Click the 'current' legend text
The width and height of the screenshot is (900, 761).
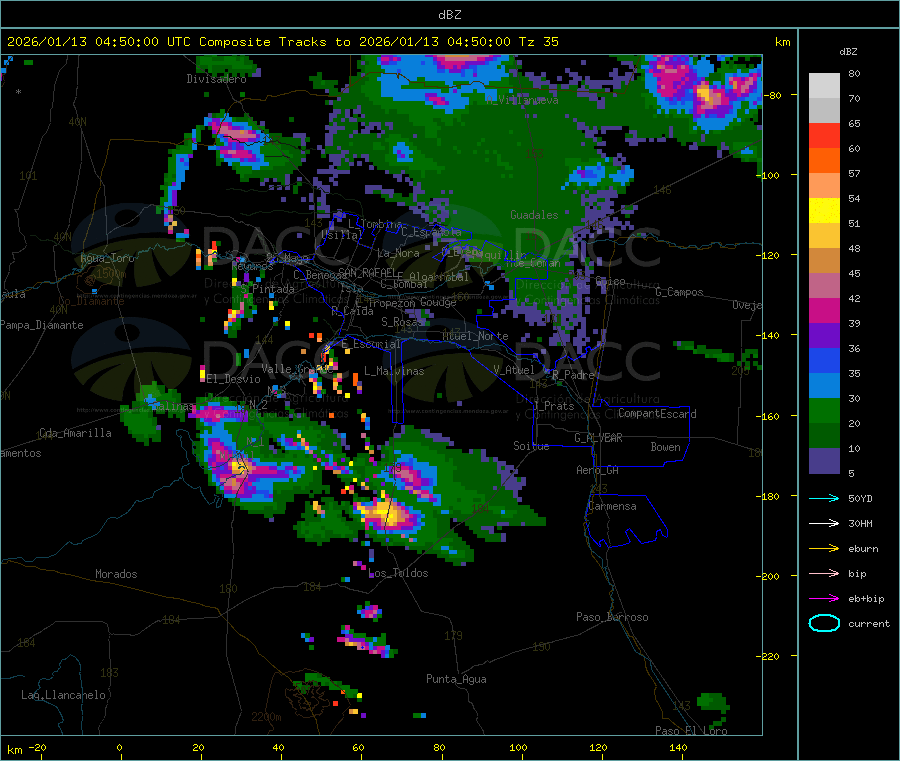point(869,624)
